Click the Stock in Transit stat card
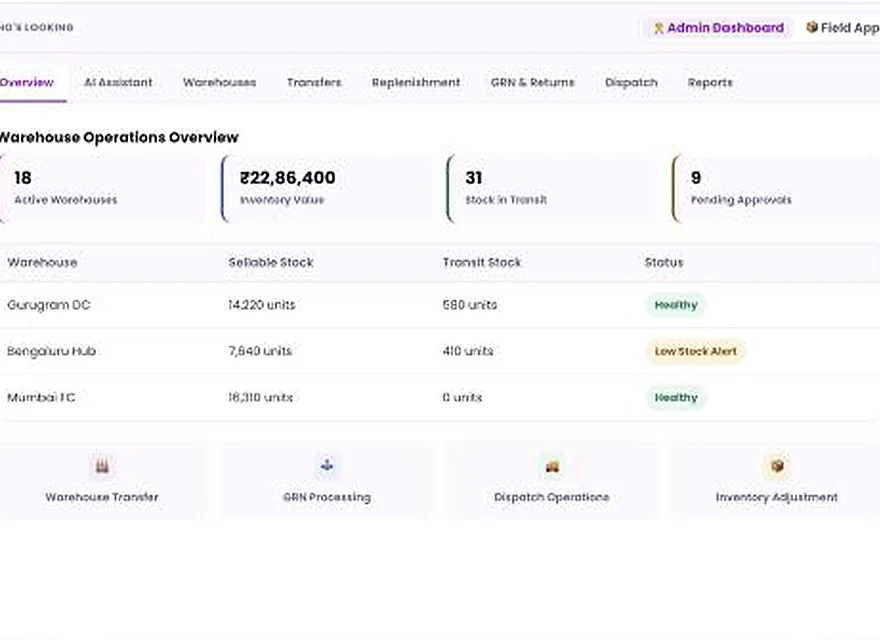The image size is (880, 640). tap(552, 189)
